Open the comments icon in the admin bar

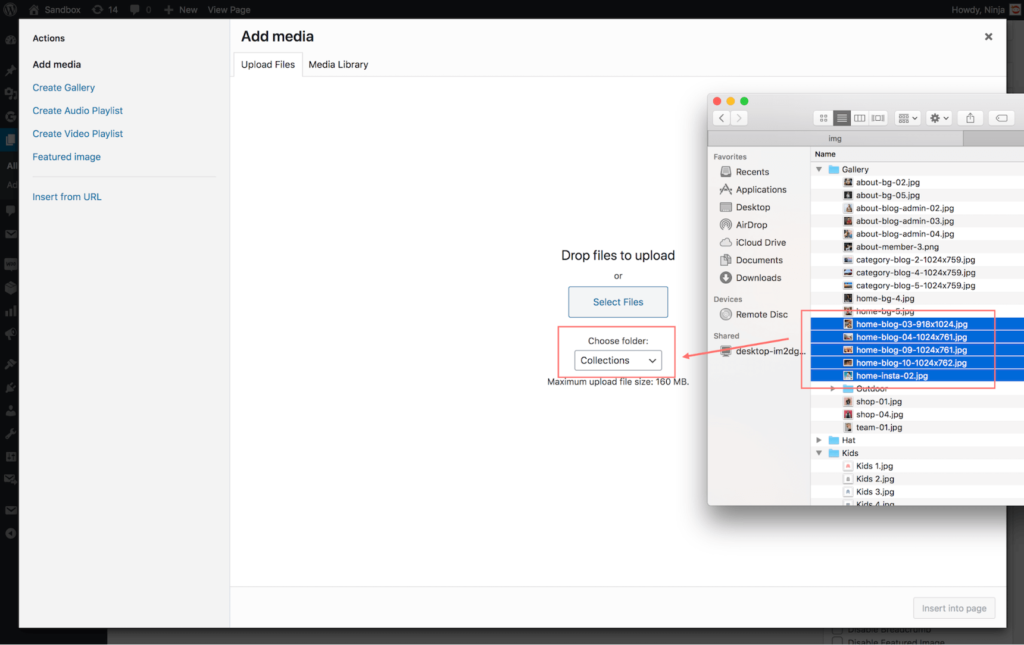pyautogui.click(x=133, y=9)
